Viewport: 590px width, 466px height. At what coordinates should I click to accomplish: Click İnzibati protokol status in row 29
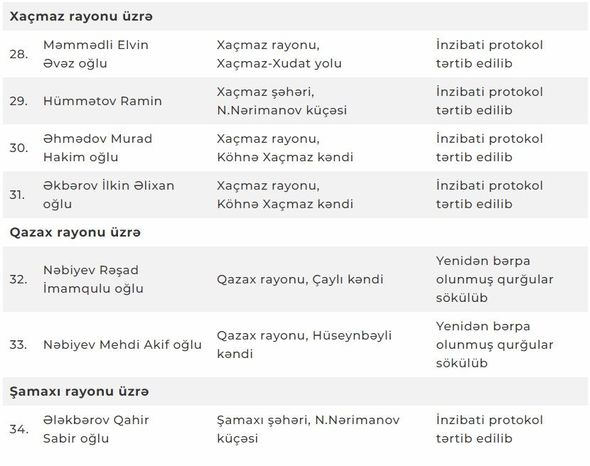pos(490,101)
